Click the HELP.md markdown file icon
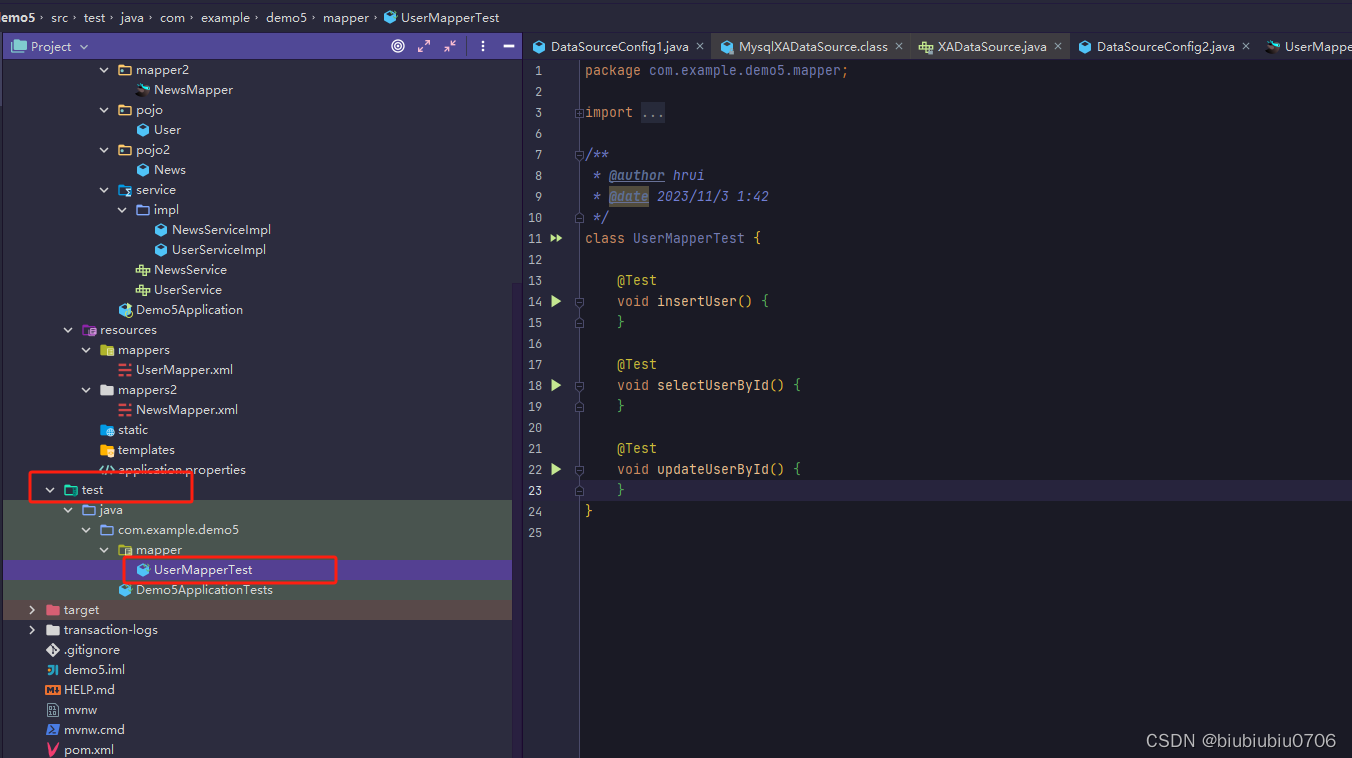Screen dimensions: 1352x758 (x=53, y=690)
